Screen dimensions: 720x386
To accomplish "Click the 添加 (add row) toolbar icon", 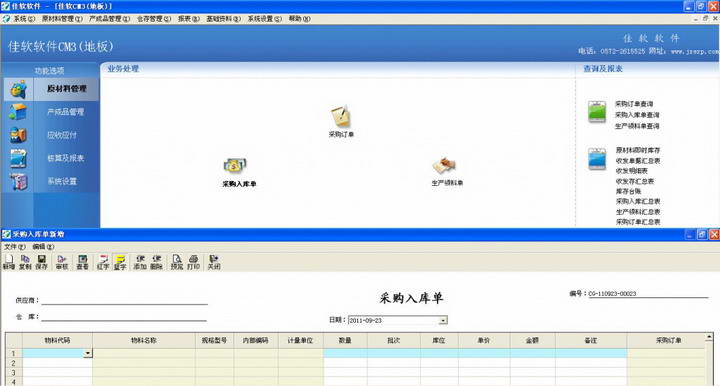I will coord(140,262).
